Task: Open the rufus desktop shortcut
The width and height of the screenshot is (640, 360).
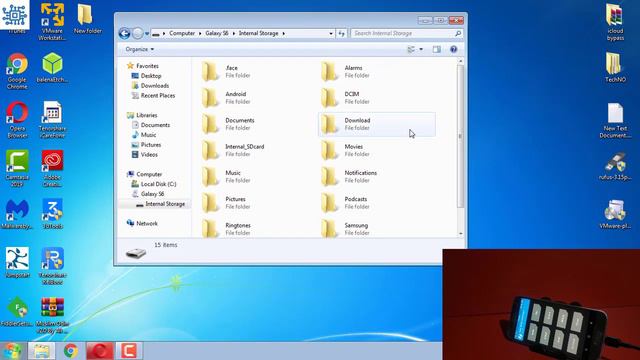Action: [x=615, y=166]
